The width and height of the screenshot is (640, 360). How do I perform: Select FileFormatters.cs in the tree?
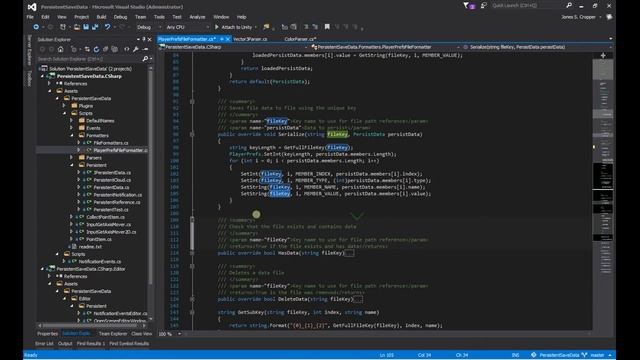click(x=111, y=143)
